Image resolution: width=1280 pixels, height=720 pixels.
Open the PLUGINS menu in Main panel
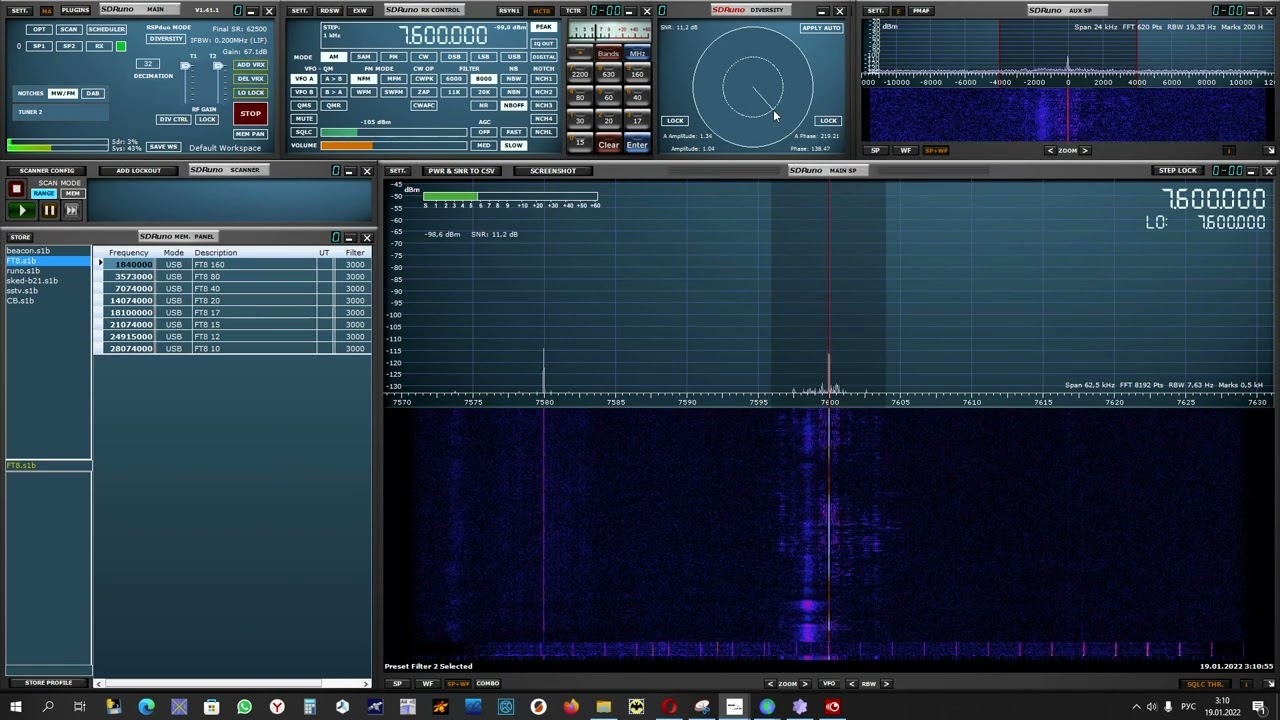point(75,10)
